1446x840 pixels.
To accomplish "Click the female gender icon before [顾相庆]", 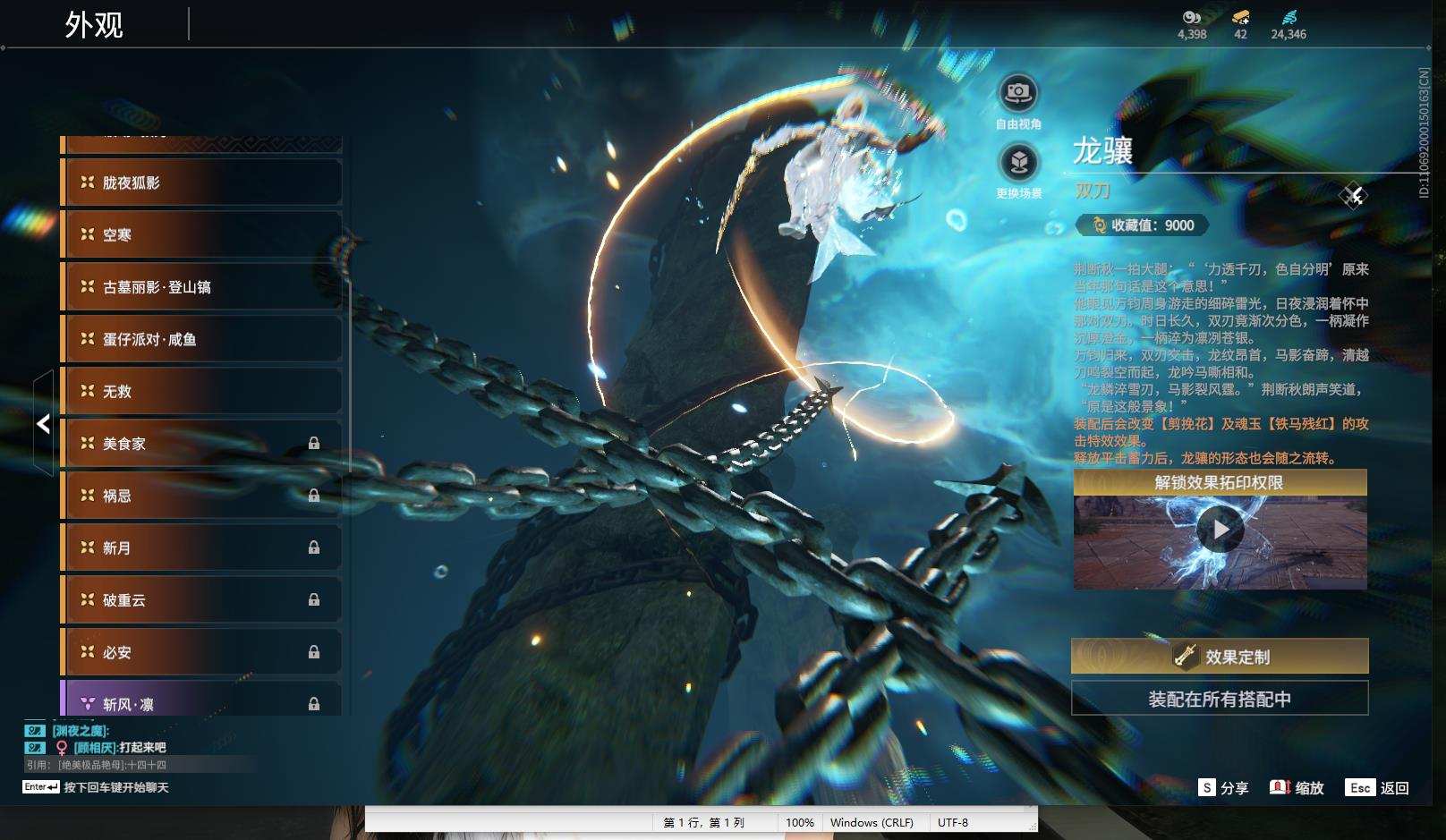I will (x=62, y=748).
